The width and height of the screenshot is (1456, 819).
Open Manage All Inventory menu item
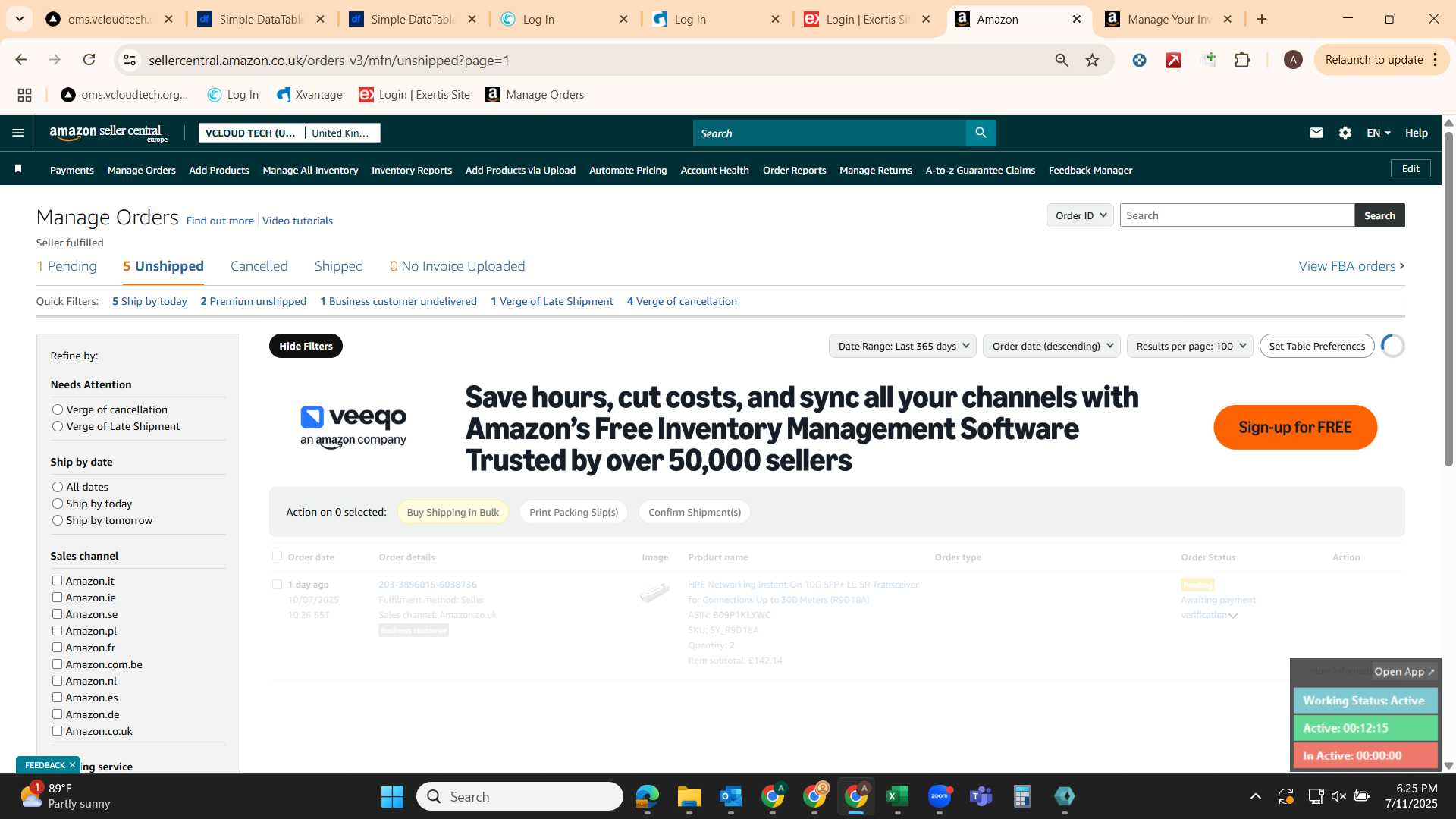click(310, 171)
